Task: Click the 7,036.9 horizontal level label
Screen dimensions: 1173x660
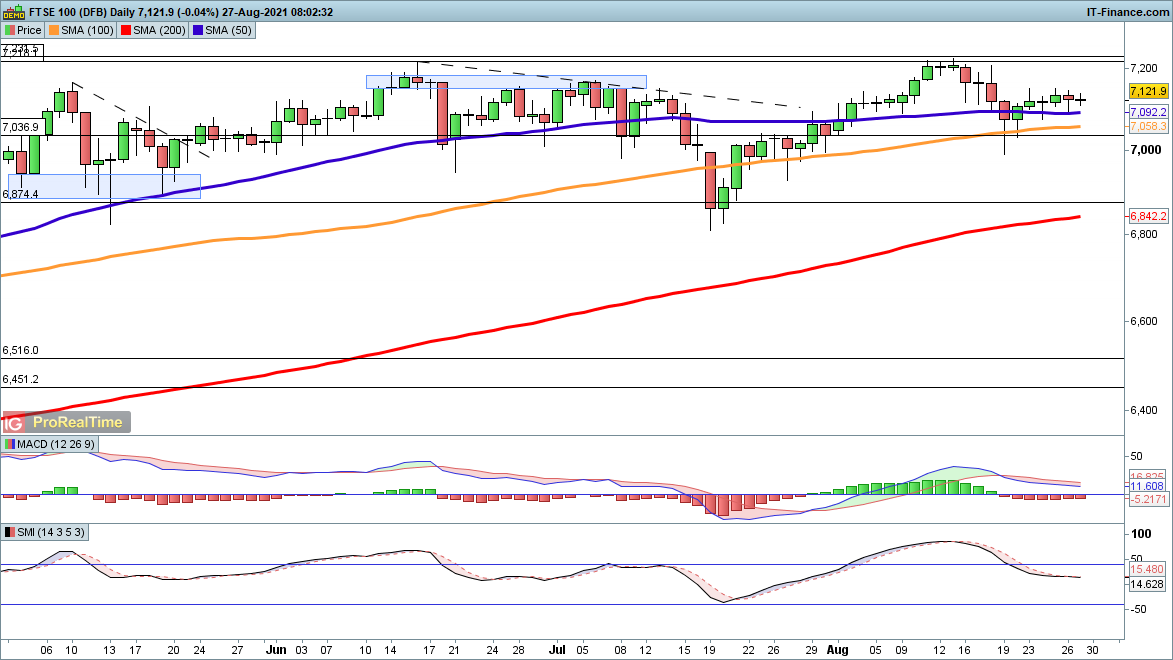Action: coord(21,127)
